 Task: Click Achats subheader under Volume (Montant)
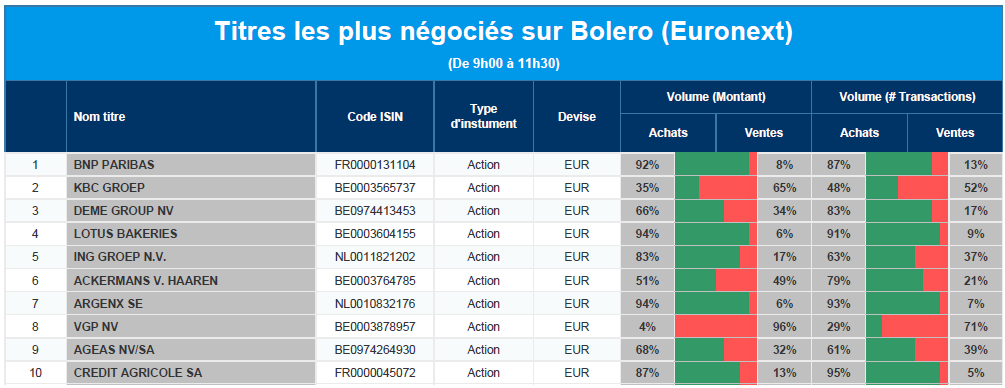click(x=668, y=133)
